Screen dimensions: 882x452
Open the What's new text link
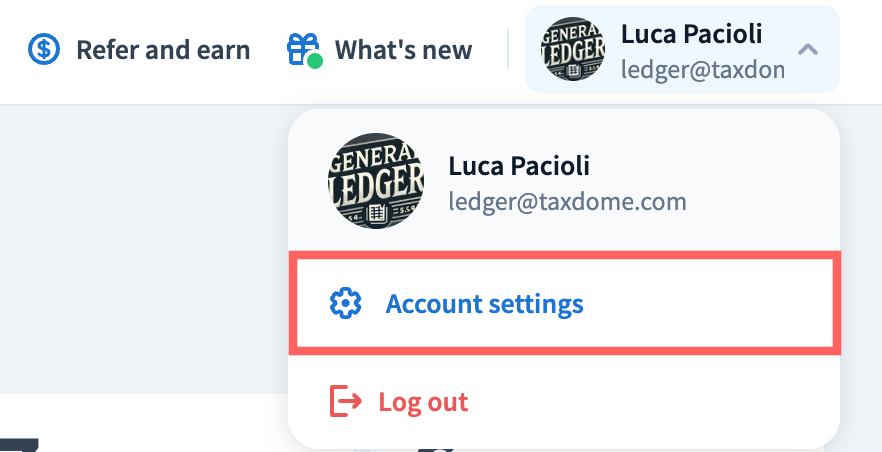click(402, 48)
